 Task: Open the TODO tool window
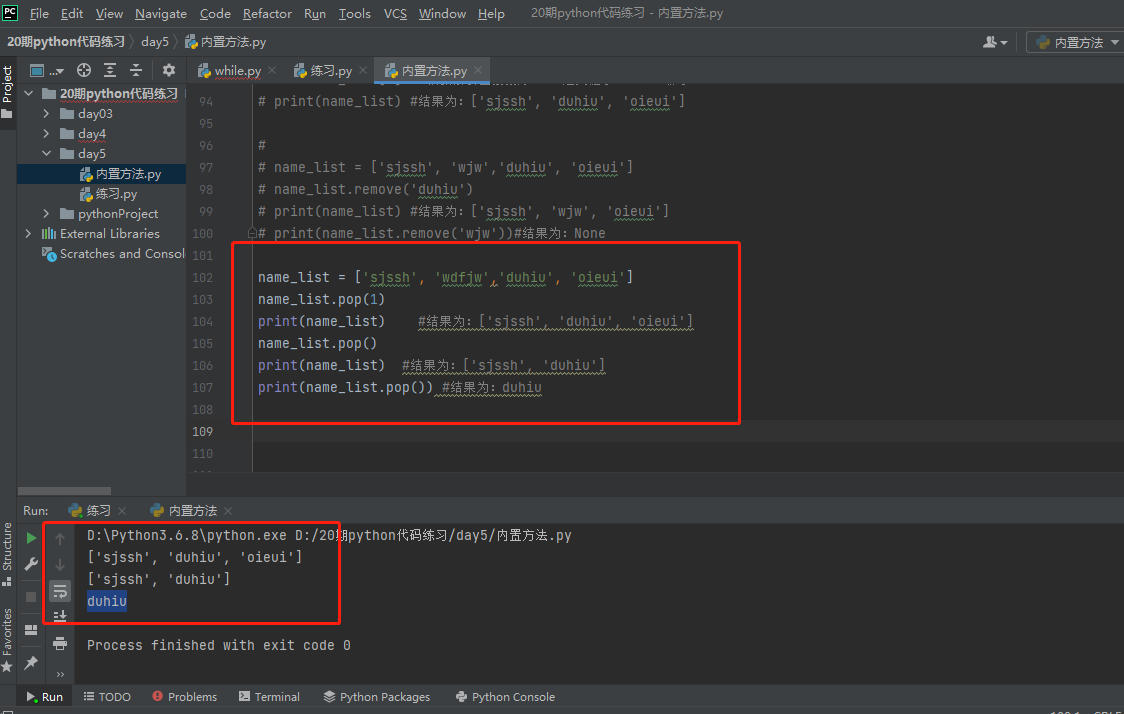click(x=107, y=697)
